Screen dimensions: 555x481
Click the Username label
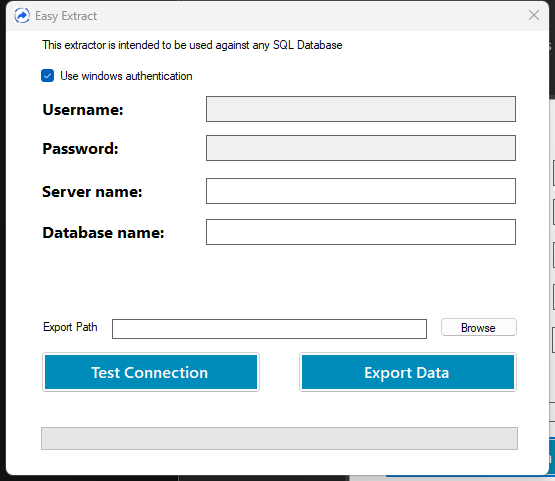coord(83,110)
